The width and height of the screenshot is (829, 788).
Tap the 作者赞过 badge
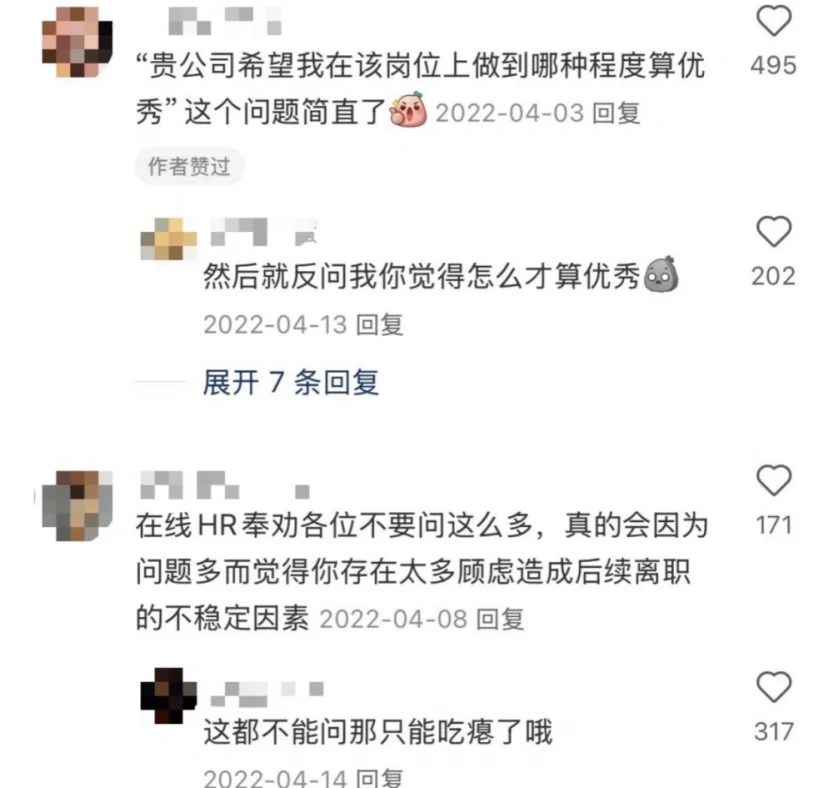[x=189, y=167]
